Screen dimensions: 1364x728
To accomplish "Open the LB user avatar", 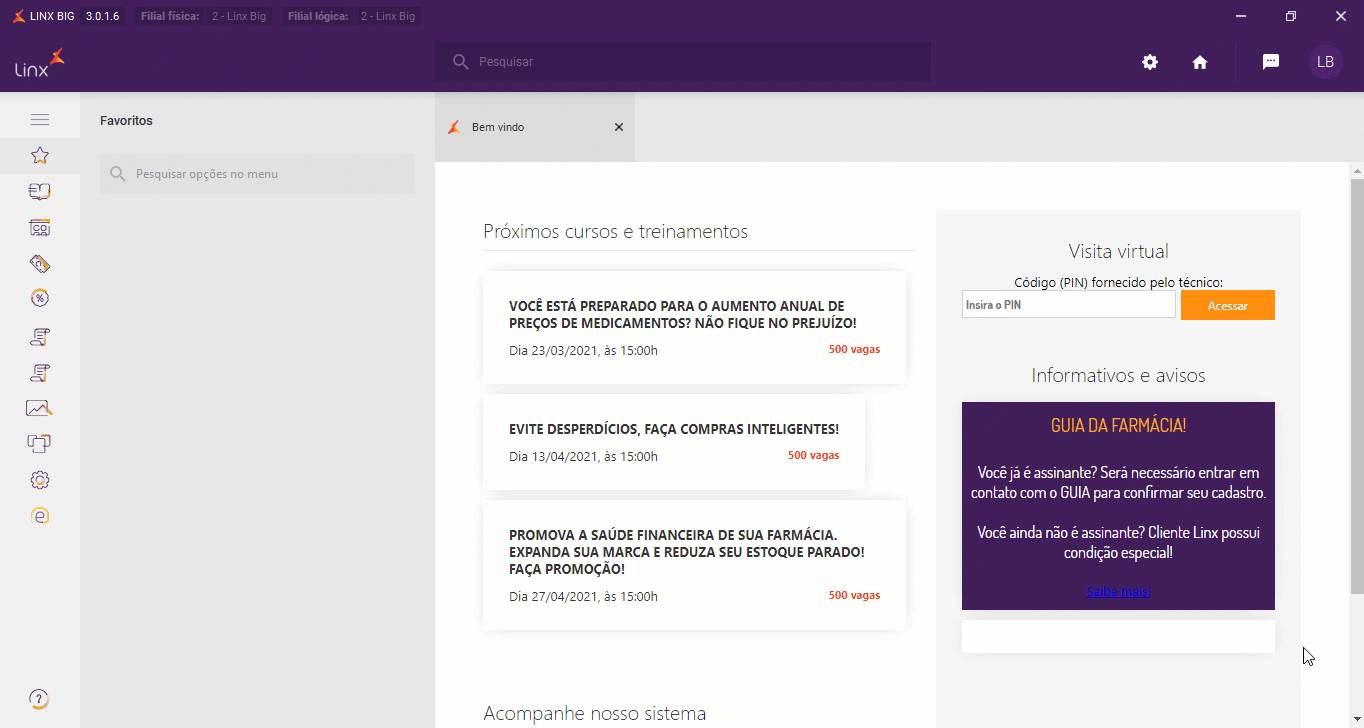I will click(1325, 62).
